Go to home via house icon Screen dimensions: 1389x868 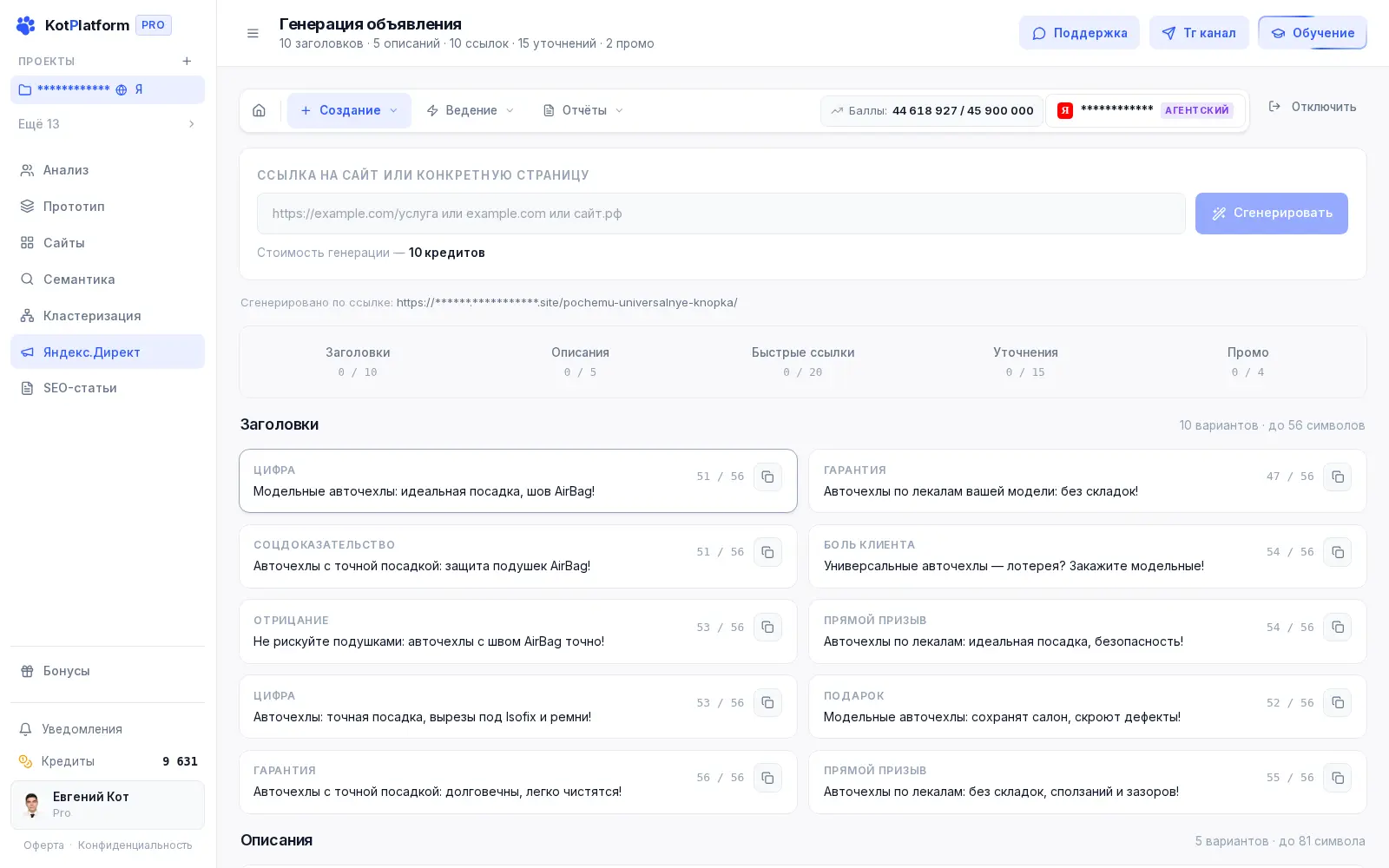pos(259,110)
